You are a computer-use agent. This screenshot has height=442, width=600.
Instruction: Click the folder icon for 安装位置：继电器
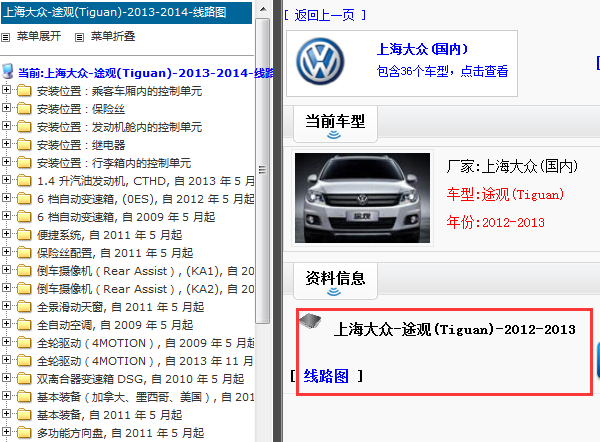pyautogui.click(x=24, y=145)
